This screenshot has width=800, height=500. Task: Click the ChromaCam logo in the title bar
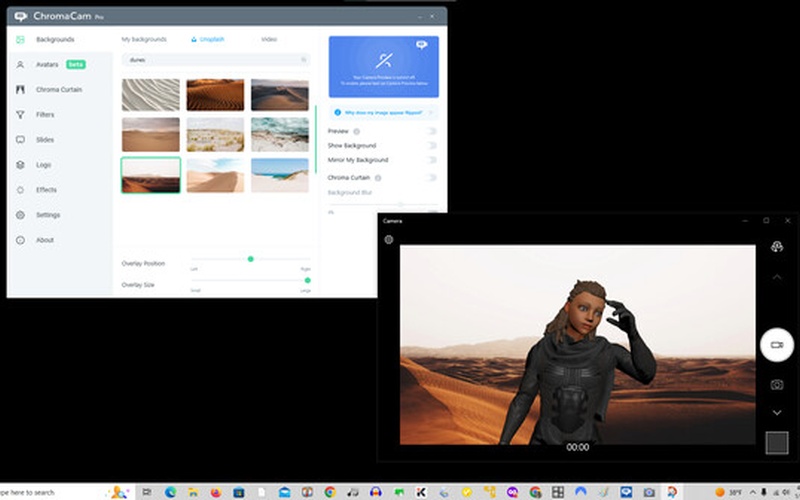pyautogui.click(x=21, y=16)
